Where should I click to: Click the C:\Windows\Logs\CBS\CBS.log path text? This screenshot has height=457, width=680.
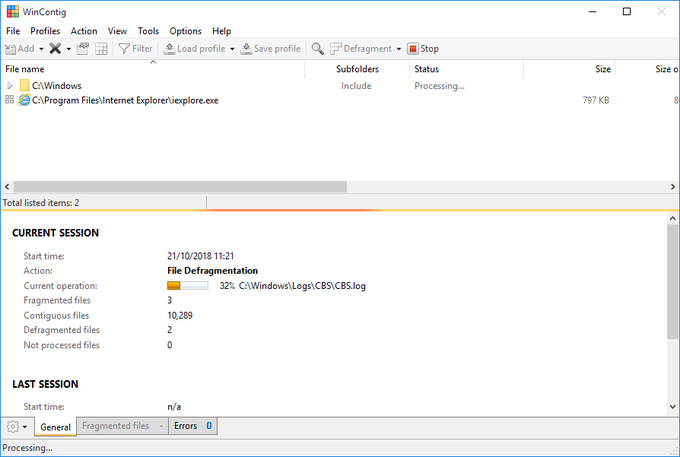(x=302, y=286)
